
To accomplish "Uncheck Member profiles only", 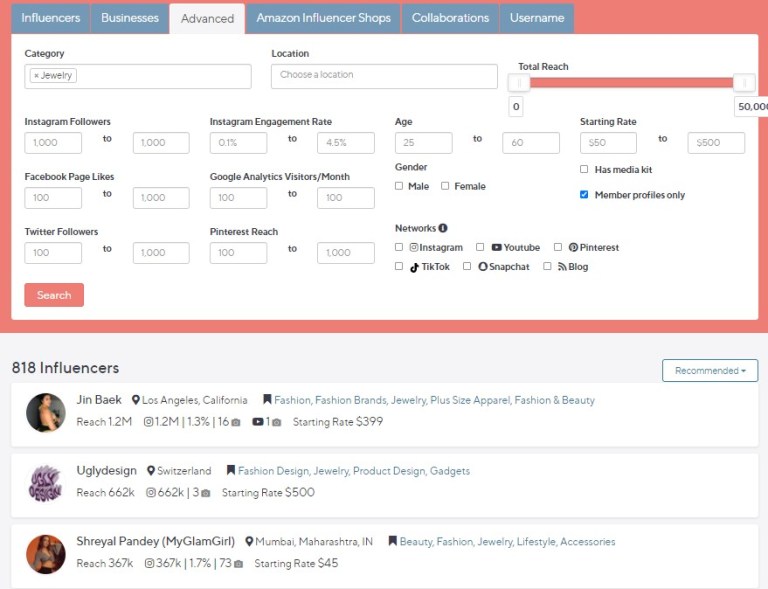I will tap(584, 195).
